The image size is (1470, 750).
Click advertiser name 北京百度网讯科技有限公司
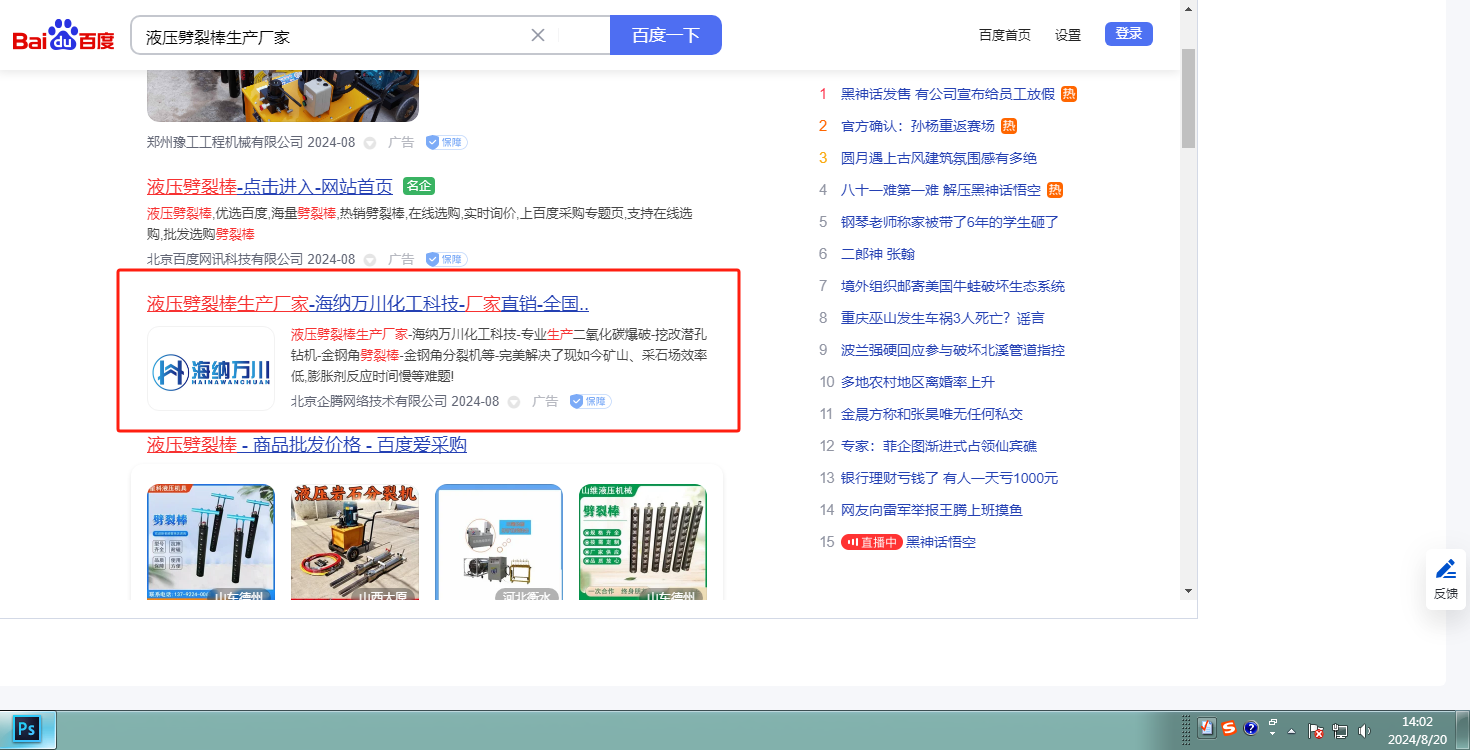[225, 260]
